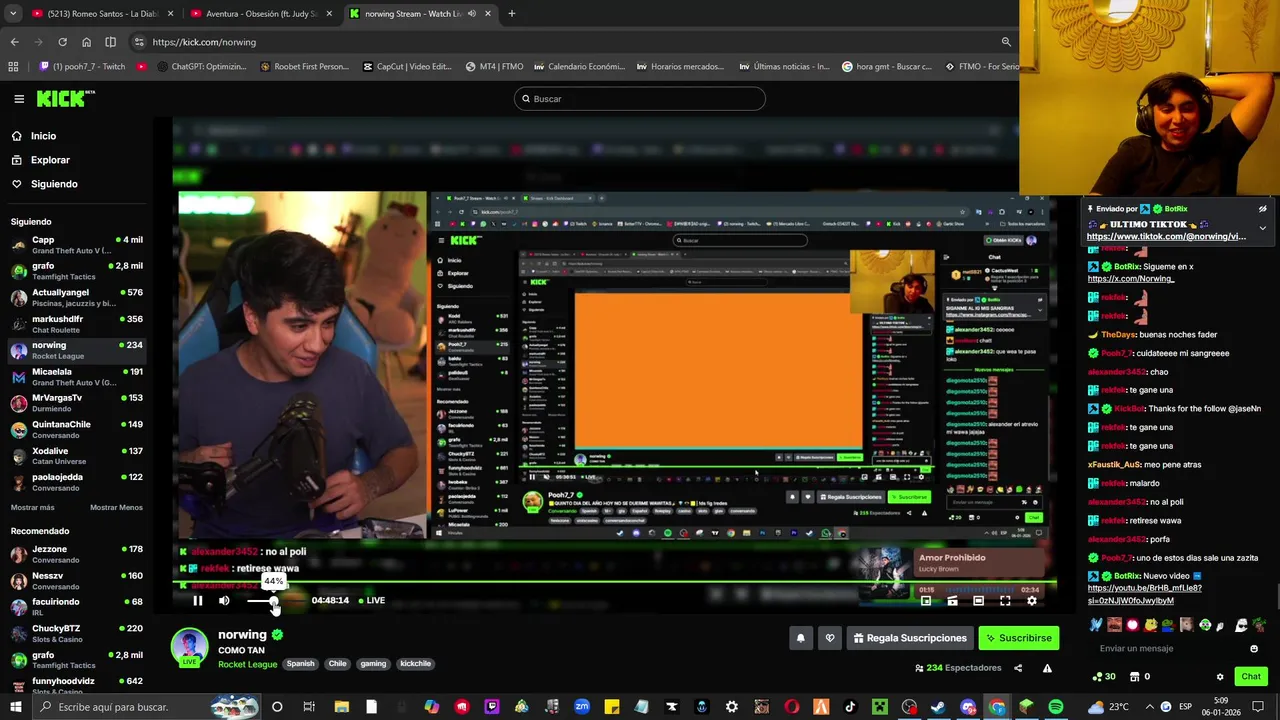The height and width of the screenshot is (720, 1280).
Task: Open Actuallyangel channel in sidebar
Action: point(77,298)
